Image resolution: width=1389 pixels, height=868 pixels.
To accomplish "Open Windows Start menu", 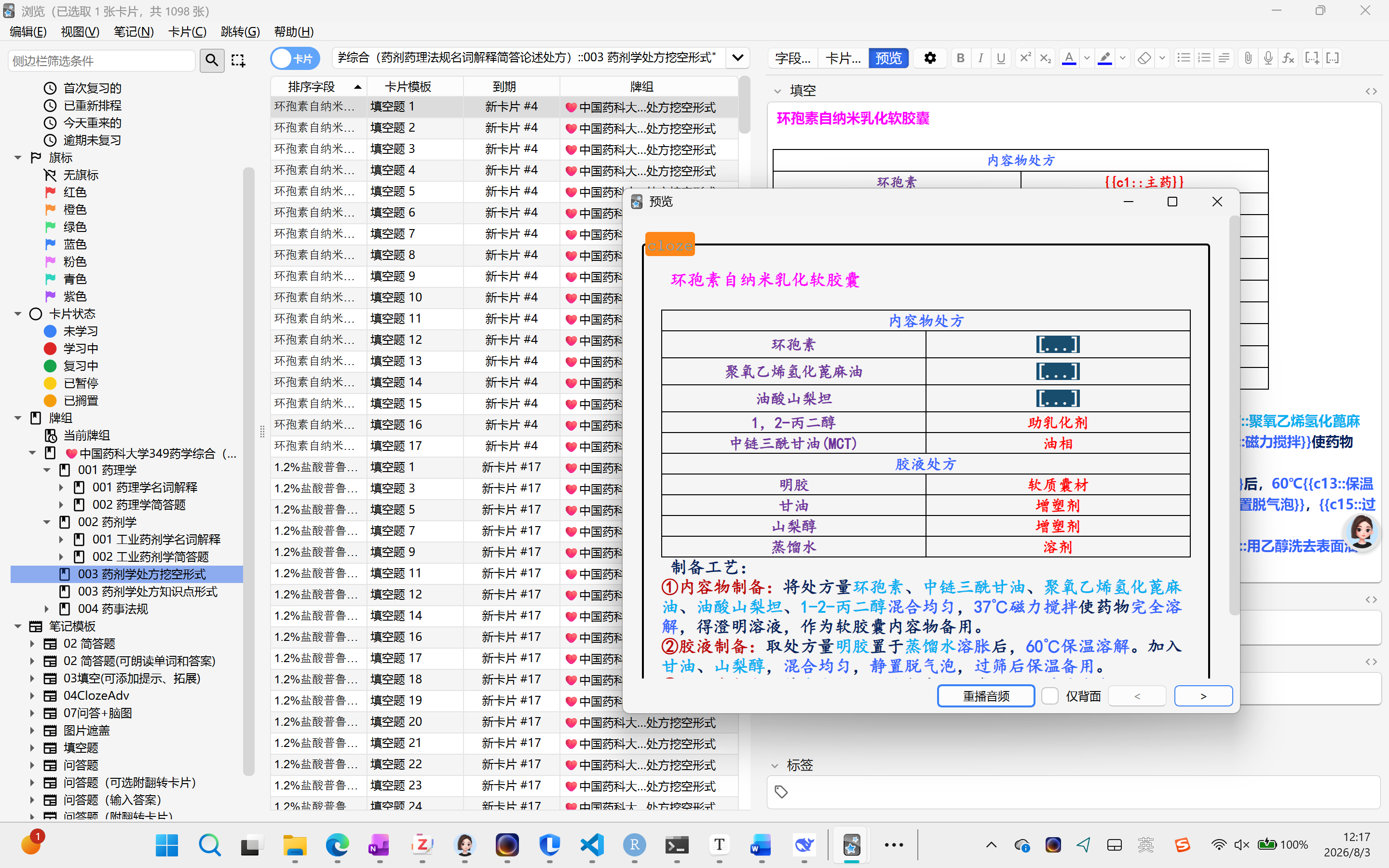I will click(167, 845).
